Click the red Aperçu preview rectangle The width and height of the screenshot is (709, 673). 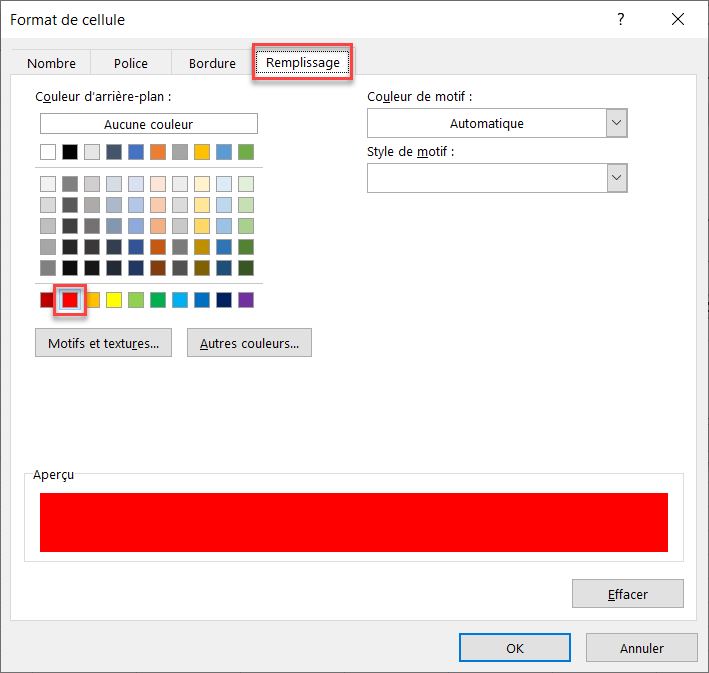click(x=354, y=522)
